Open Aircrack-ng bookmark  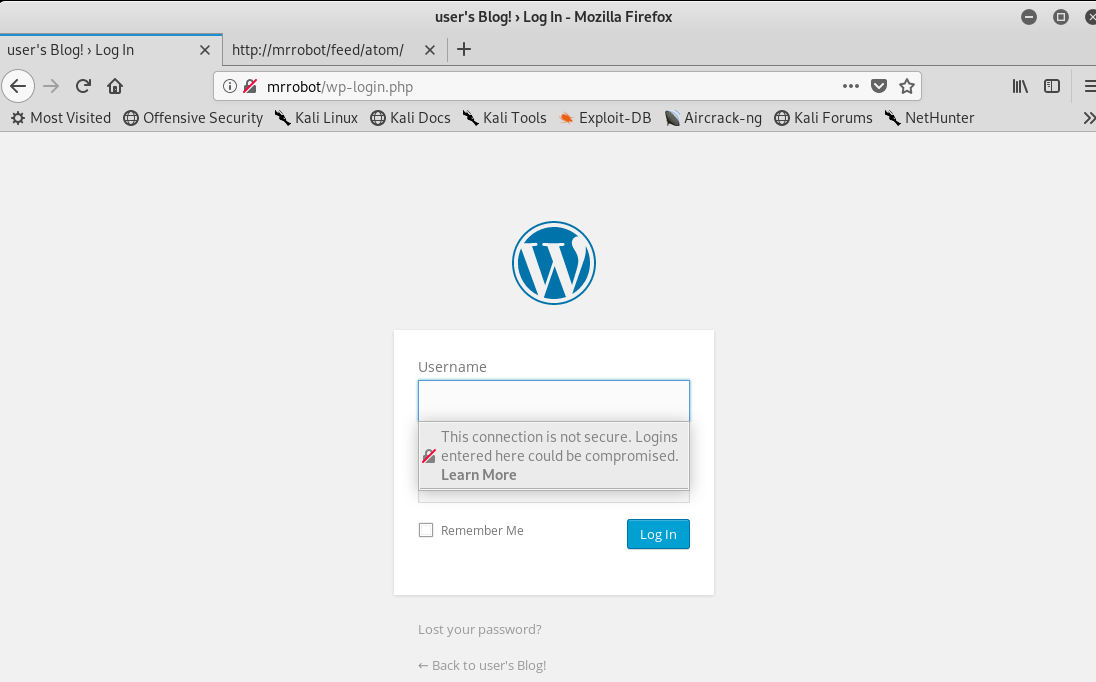pyautogui.click(x=713, y=118)
